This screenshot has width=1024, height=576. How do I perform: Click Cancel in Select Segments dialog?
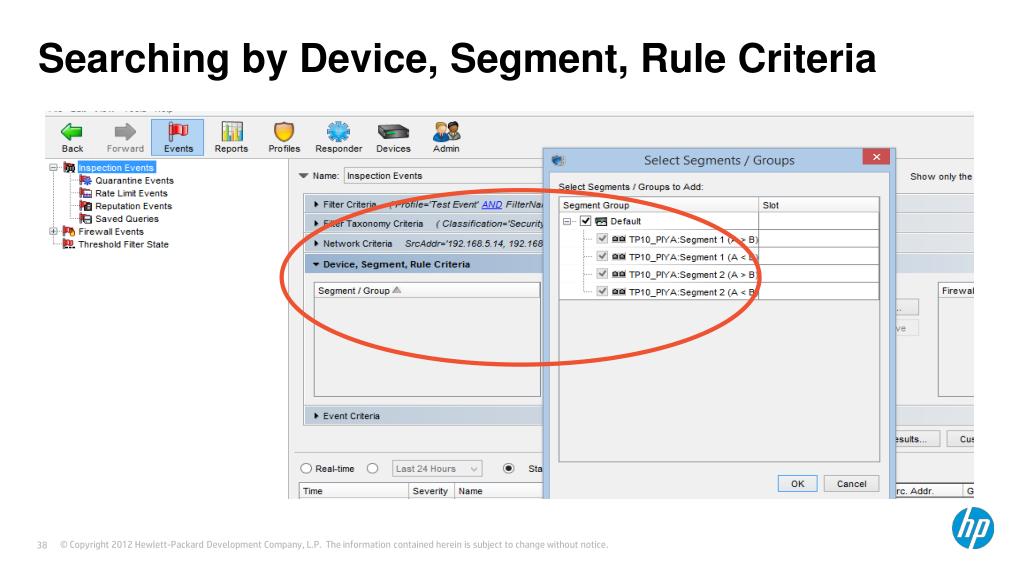[x=852, y=484]
